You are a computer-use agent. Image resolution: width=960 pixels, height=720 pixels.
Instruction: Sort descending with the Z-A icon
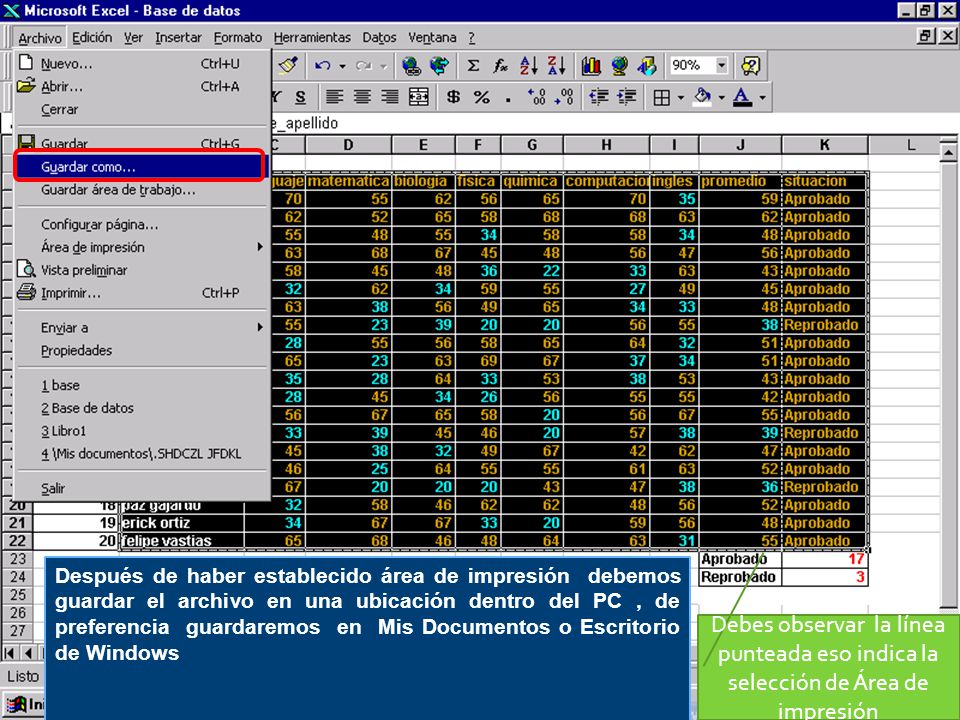coord(556,66)
